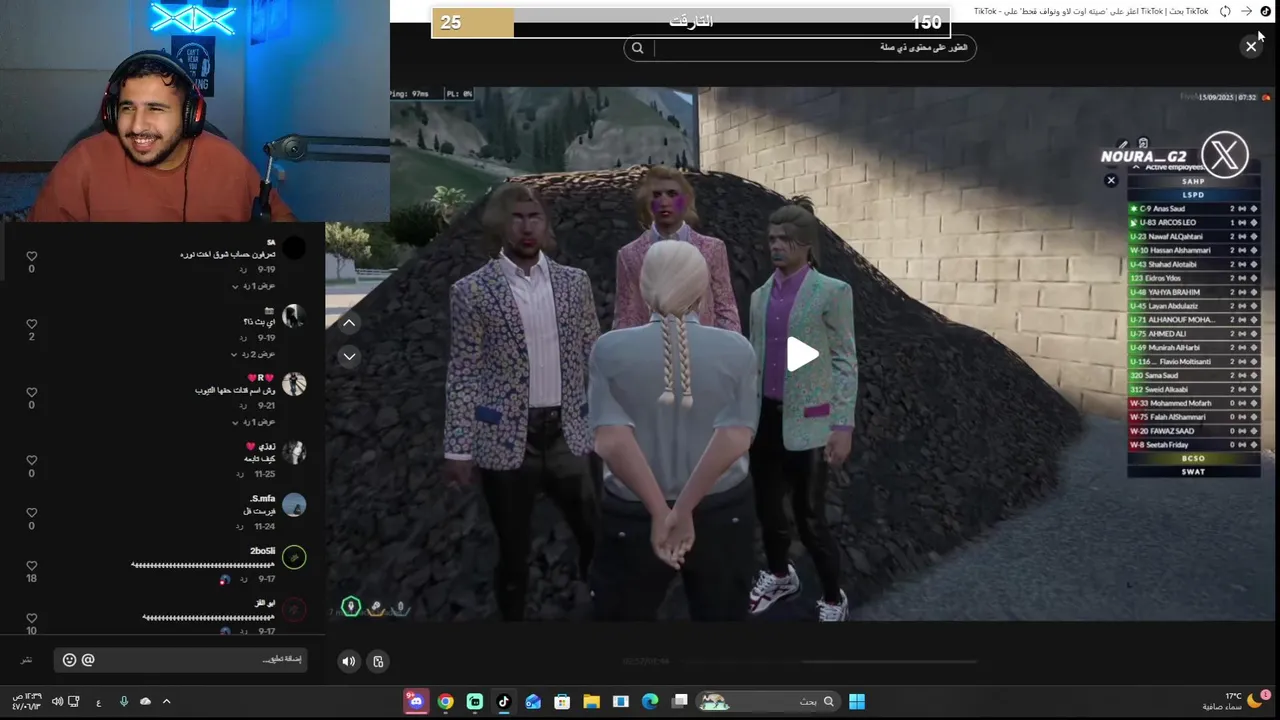Focus the add comment input field
Screen dimensions: 1280x720
(x=180, y=660)
